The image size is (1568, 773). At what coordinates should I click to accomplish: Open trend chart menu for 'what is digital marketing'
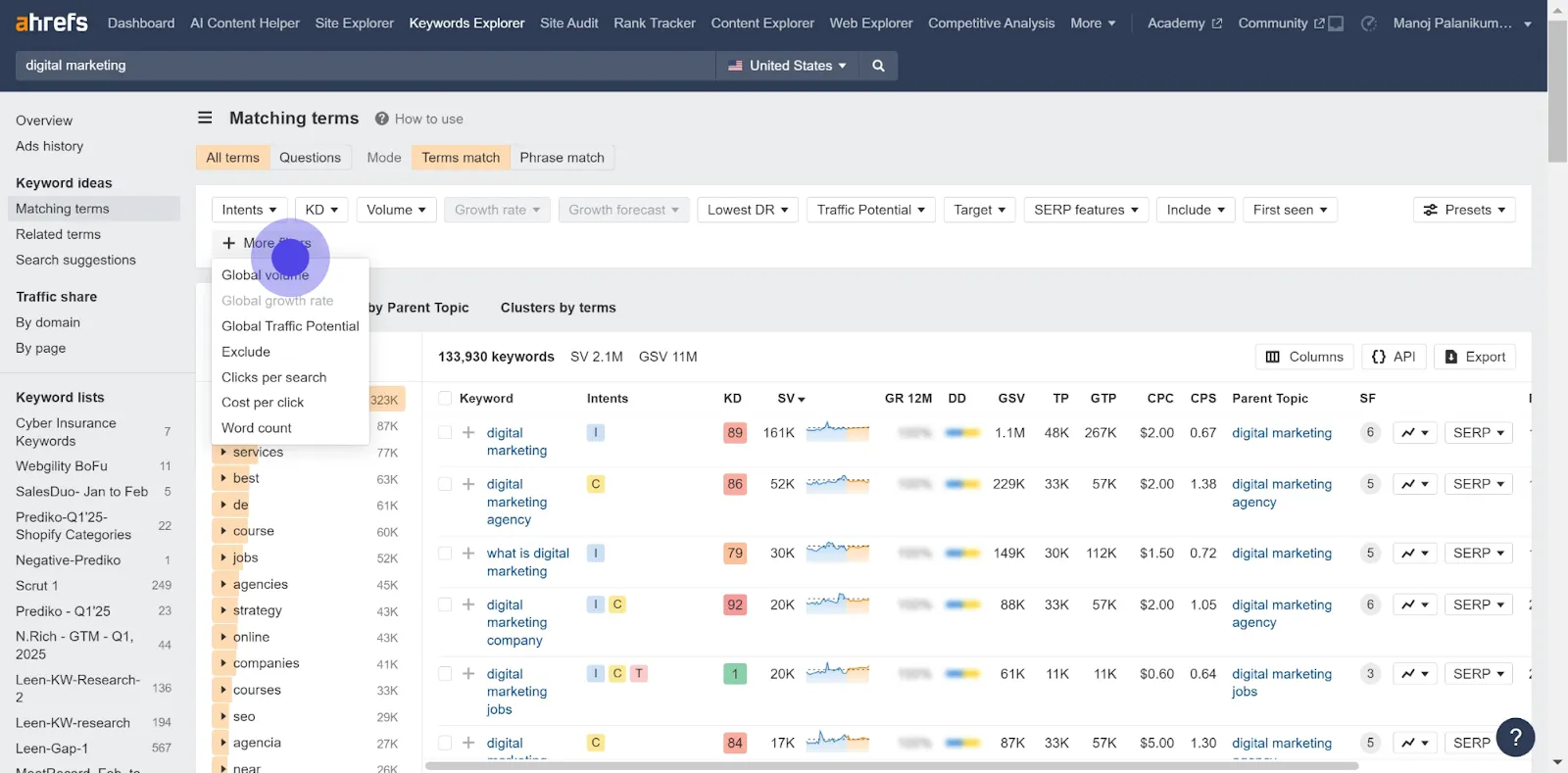tap(1414, 553)
